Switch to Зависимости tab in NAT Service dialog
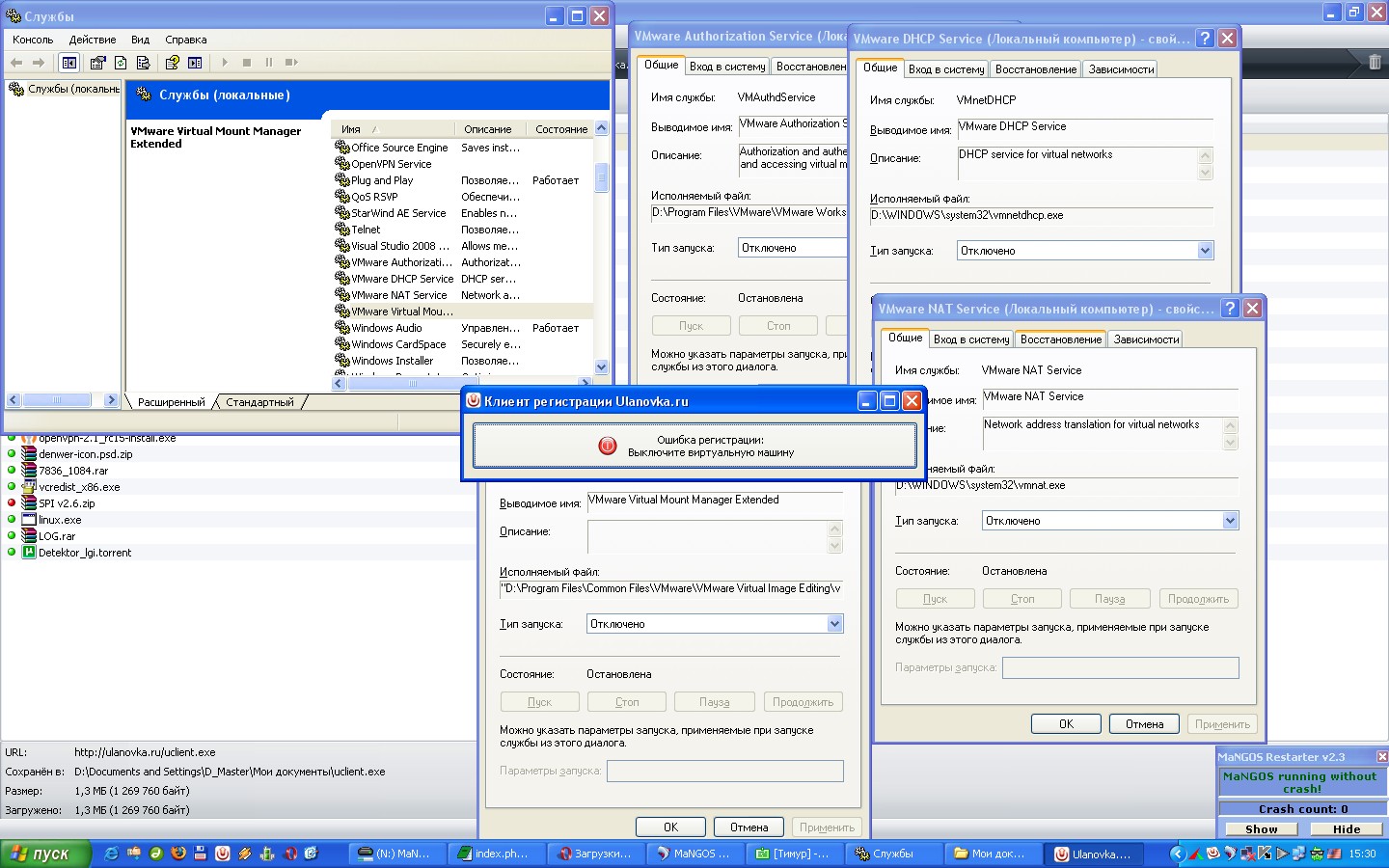Image resolution: width=1389 pixels, height=868 pixels. point(1146,339)
